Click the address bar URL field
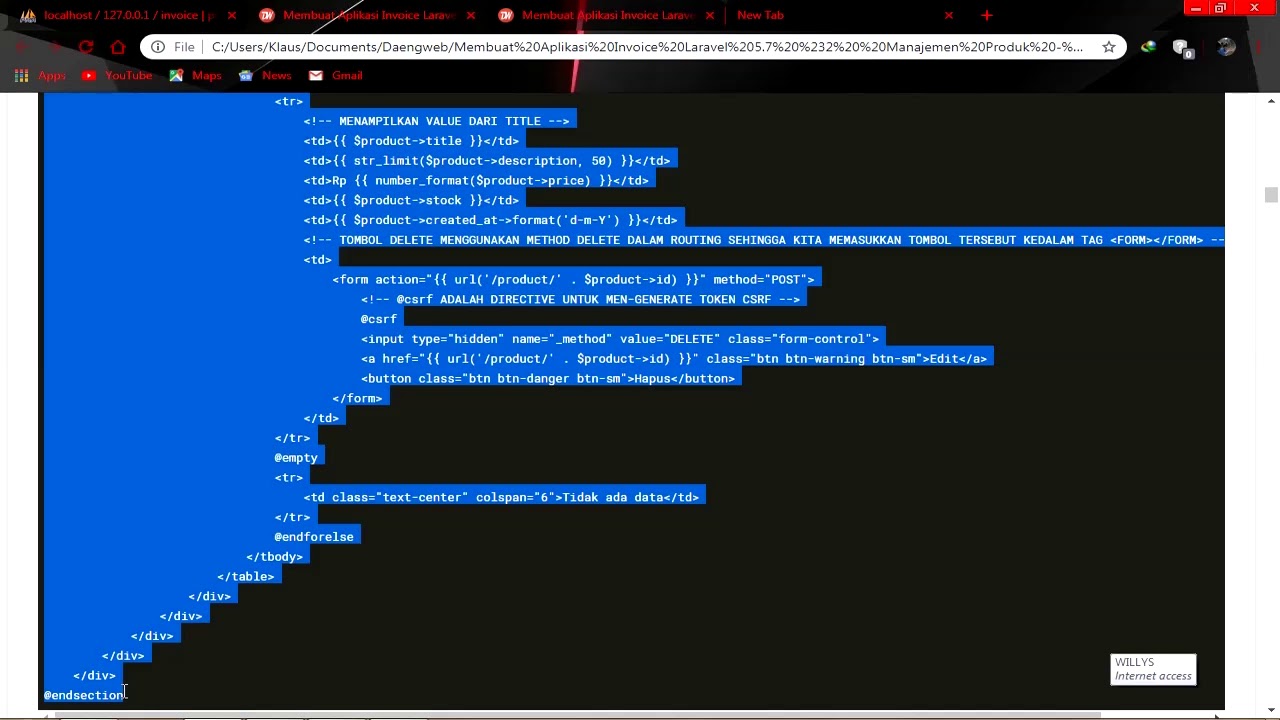The image size is (1280, 720). click(x=647, y=47)
